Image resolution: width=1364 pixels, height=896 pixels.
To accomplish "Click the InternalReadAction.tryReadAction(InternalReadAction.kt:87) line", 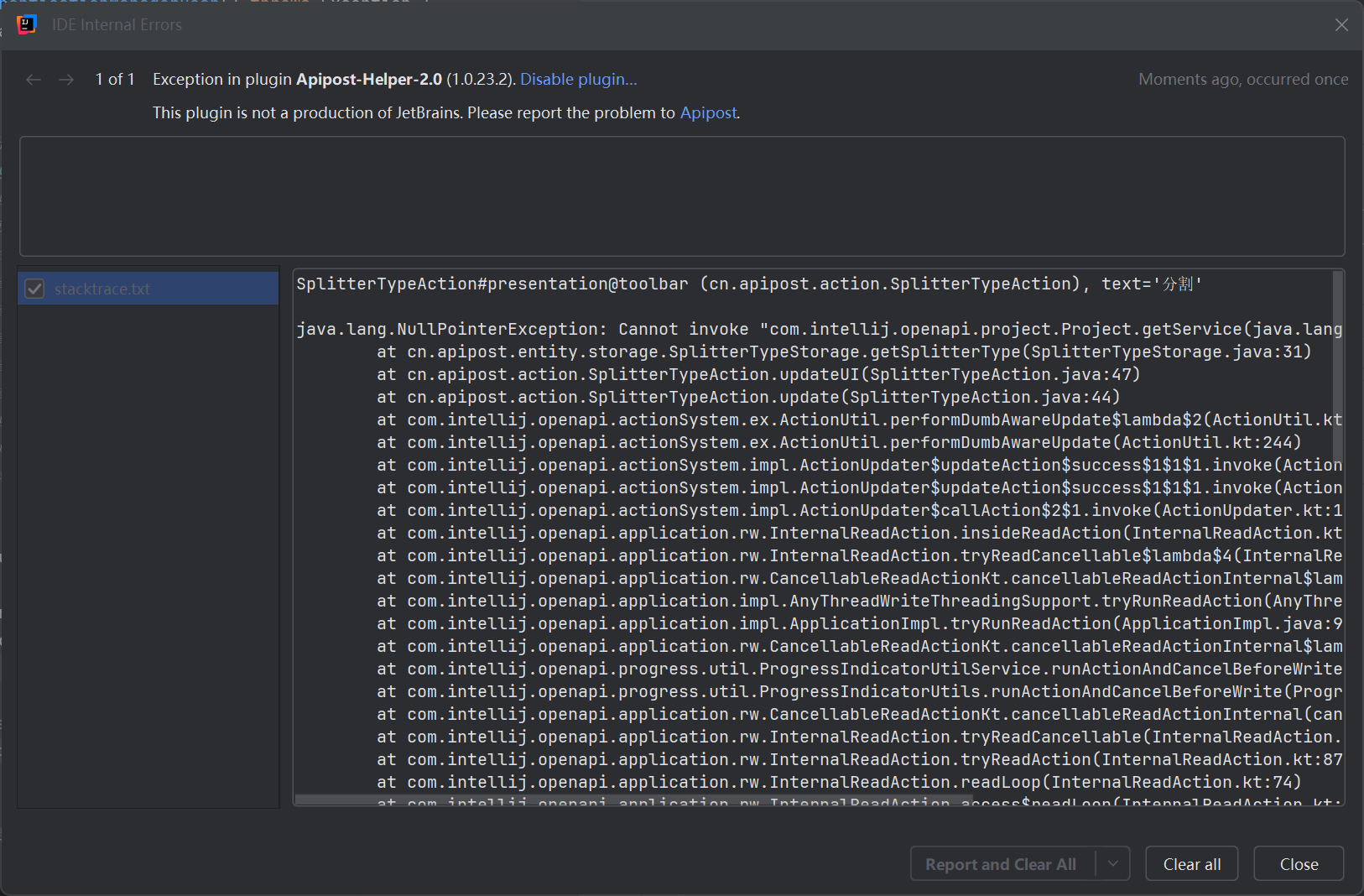I will (x=859, y=759).
